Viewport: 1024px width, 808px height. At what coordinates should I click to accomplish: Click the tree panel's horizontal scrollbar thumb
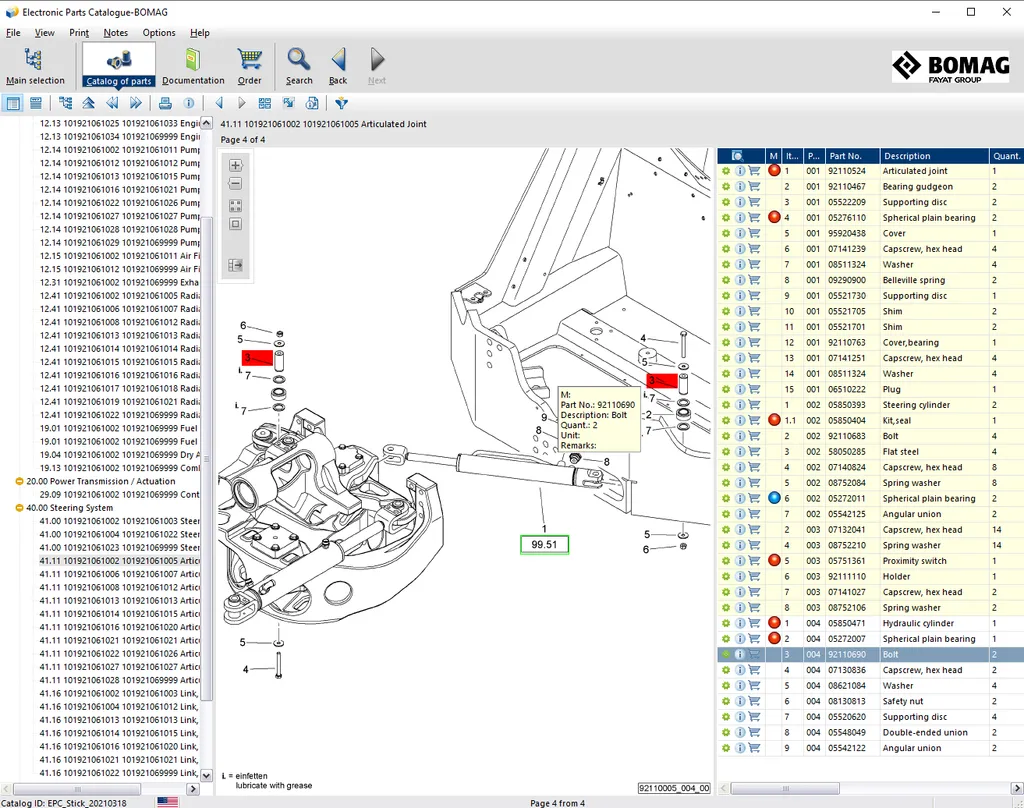78,789
